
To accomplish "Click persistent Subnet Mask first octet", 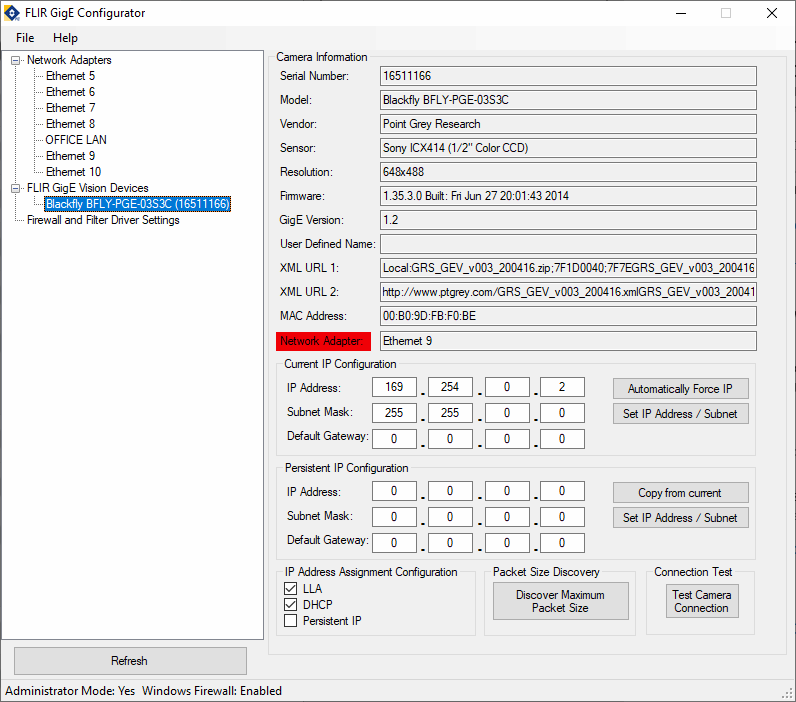I will point(394,517).
